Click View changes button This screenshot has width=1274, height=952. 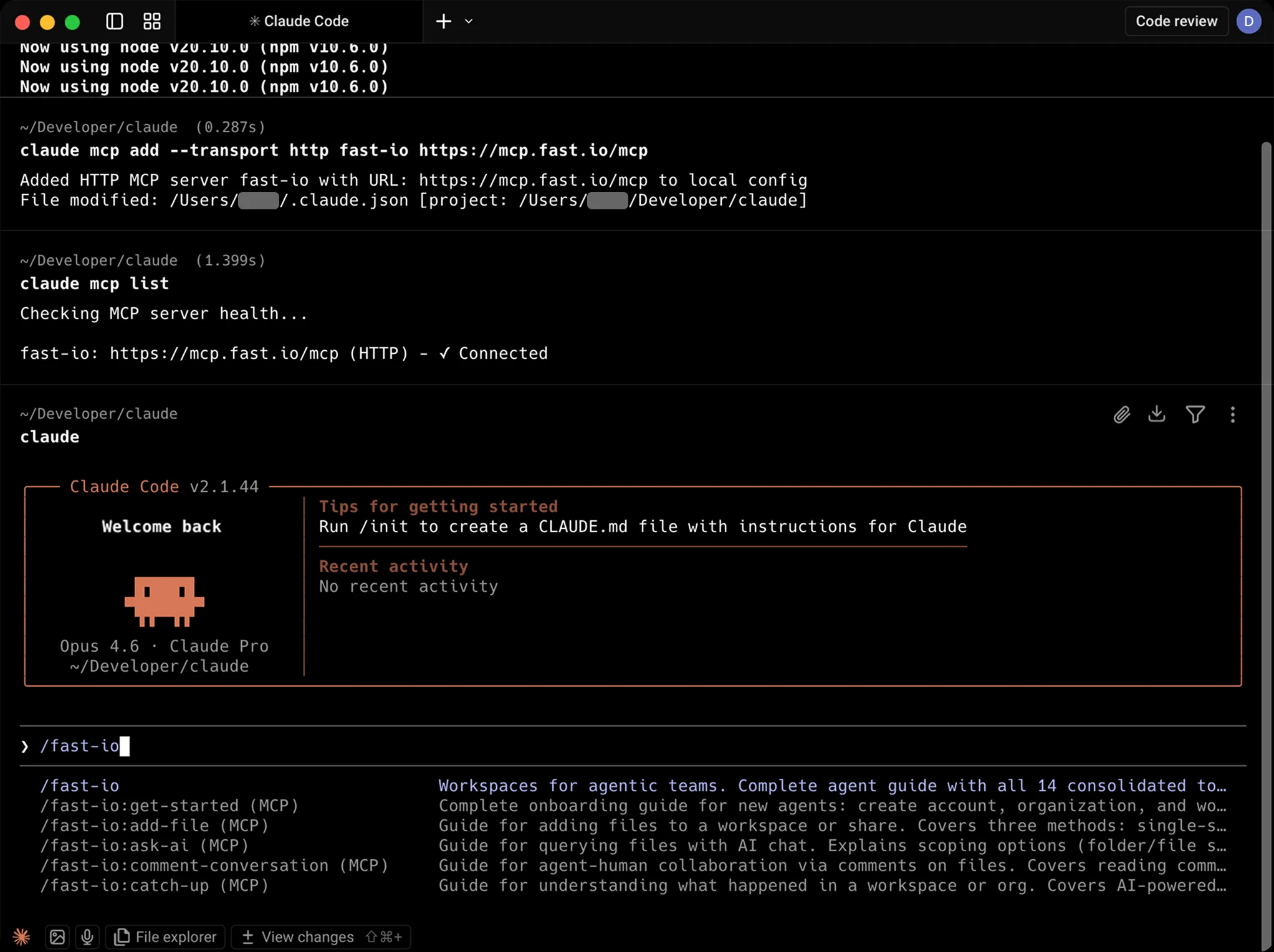click(320, 936)
